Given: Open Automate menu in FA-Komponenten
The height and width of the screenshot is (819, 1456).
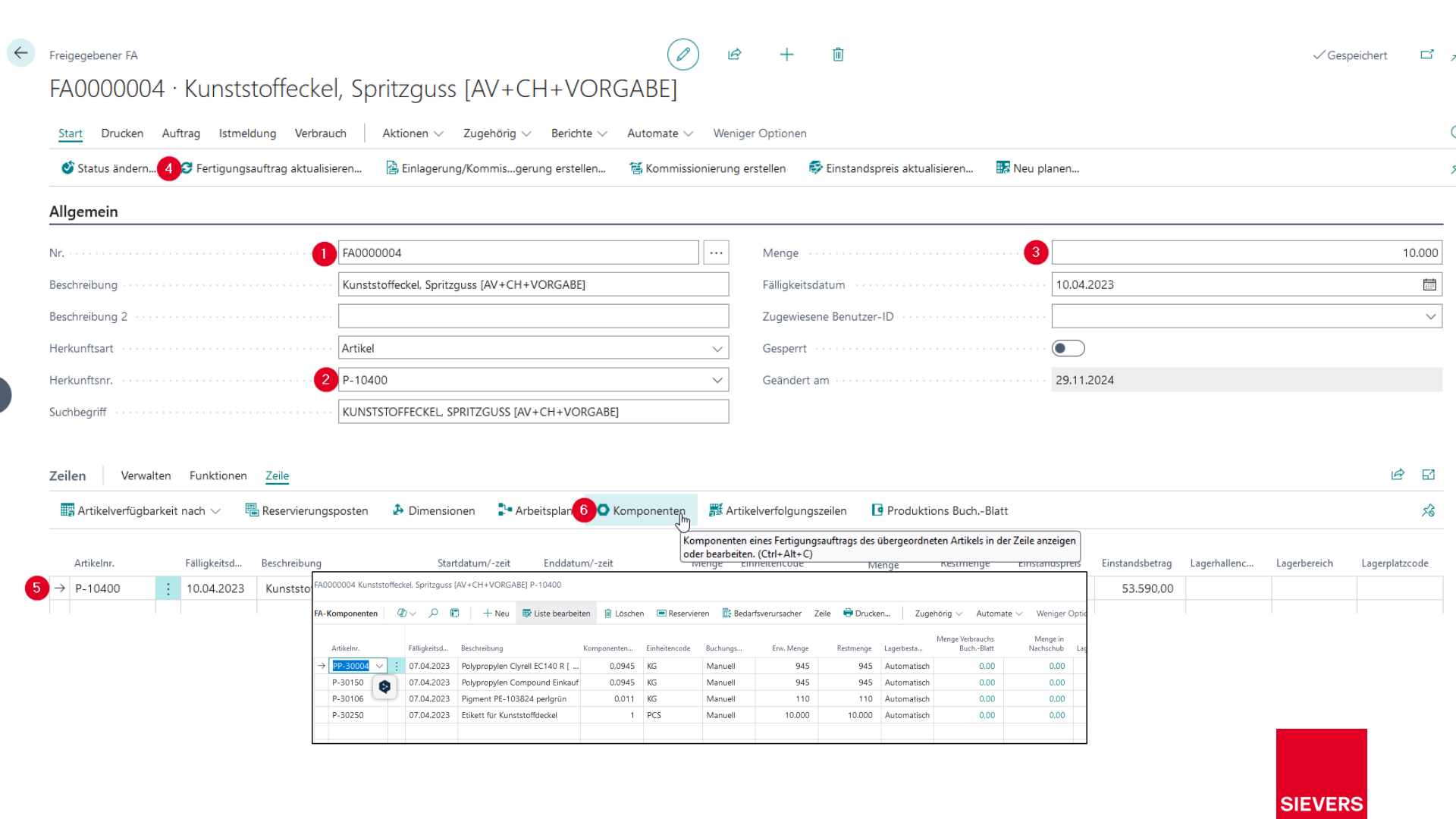Looking at the screenshot, I should click(999, 613).
